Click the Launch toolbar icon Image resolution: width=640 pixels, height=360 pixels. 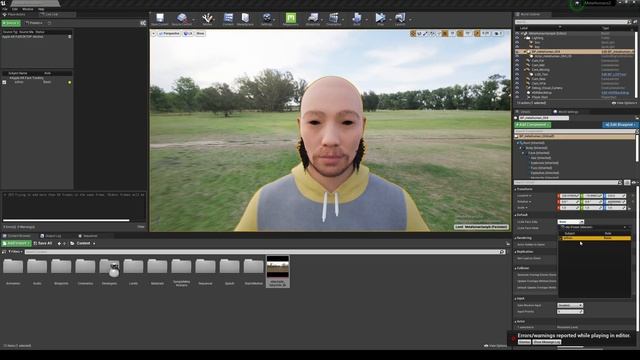pos(400,19)
